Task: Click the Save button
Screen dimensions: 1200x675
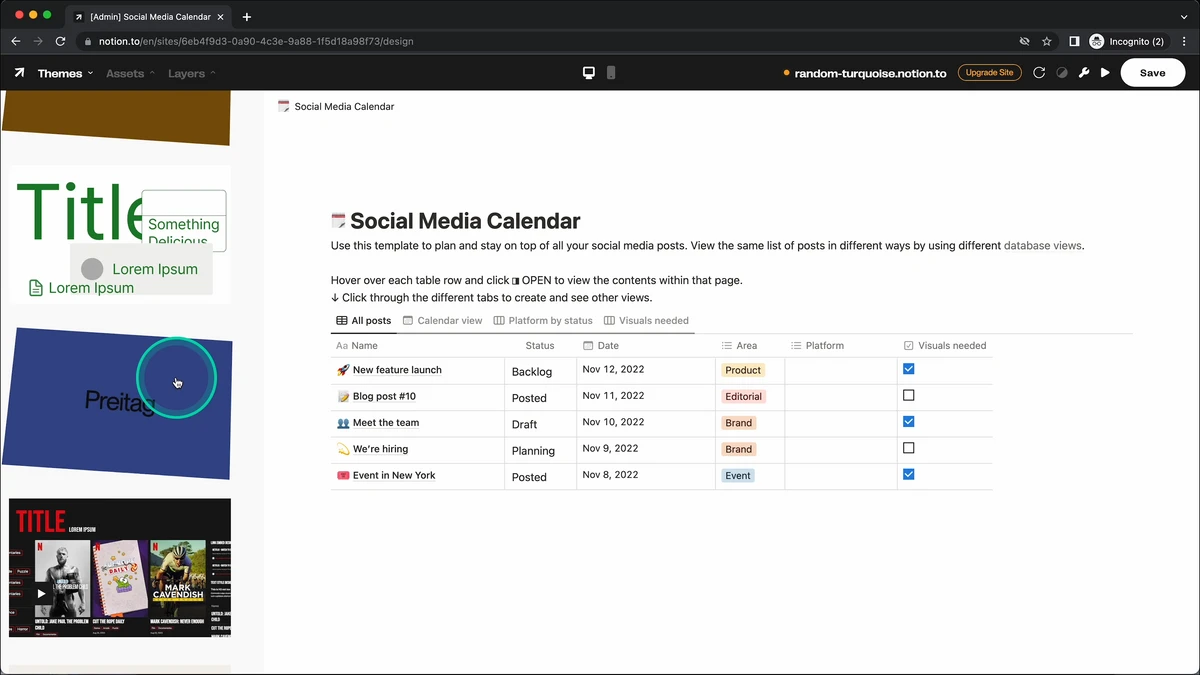Action: [1153, 73]
